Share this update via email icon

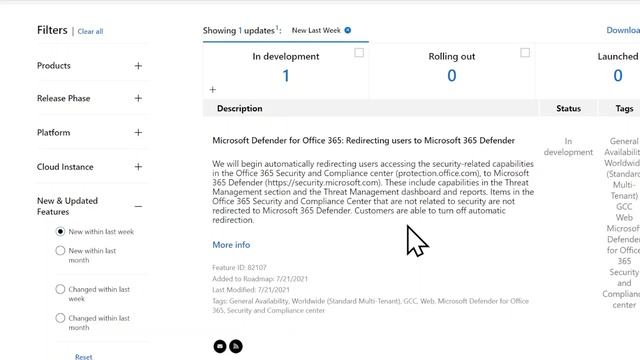click(x=220, y=346)
